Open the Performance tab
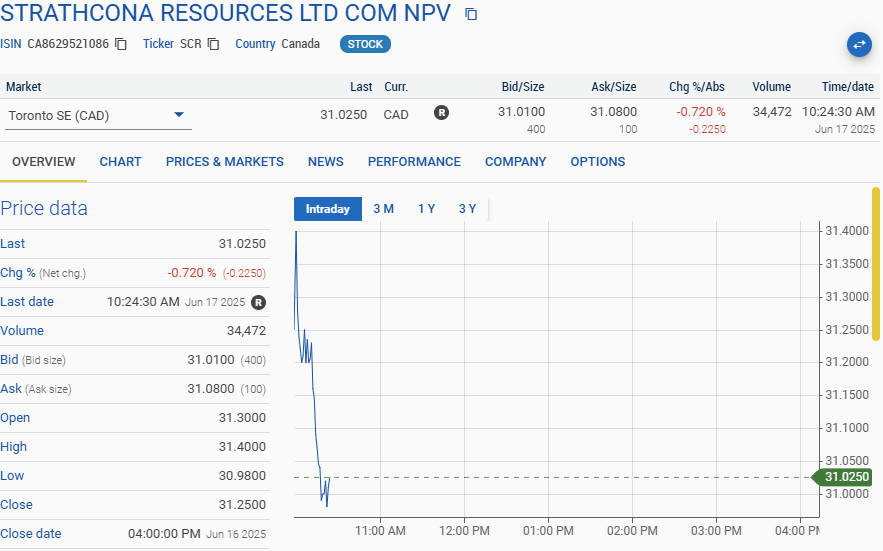 (x=414, y=162)
